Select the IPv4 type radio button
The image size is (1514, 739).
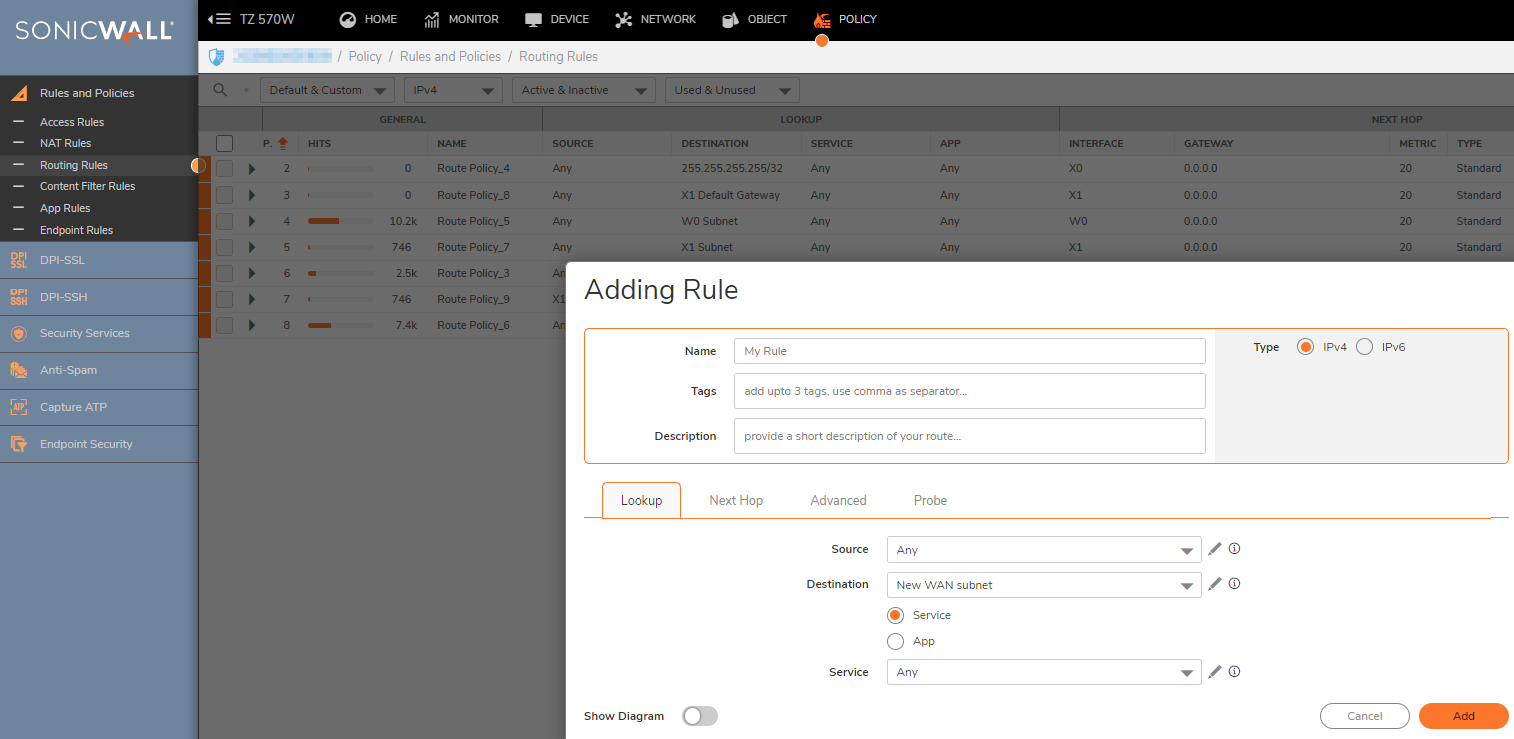click(x=1305, y=347)
